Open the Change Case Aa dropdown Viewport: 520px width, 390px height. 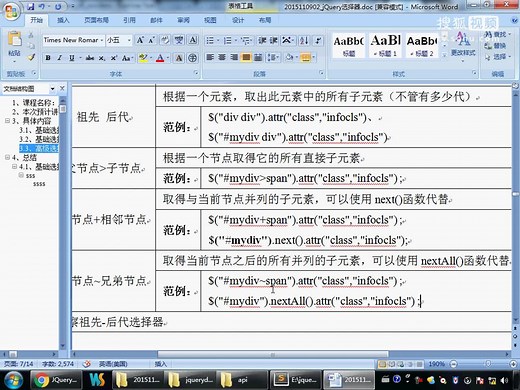pos(127,58)
